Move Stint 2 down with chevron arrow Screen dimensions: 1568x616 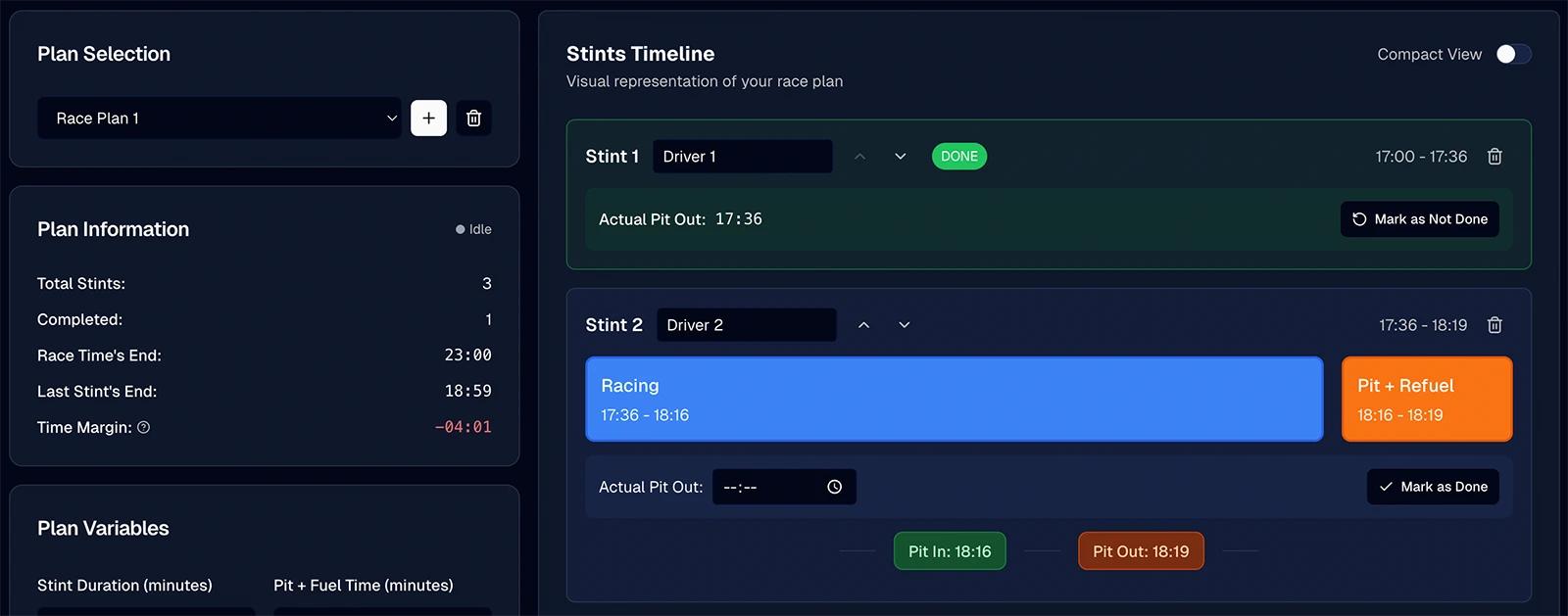point(905,325)
